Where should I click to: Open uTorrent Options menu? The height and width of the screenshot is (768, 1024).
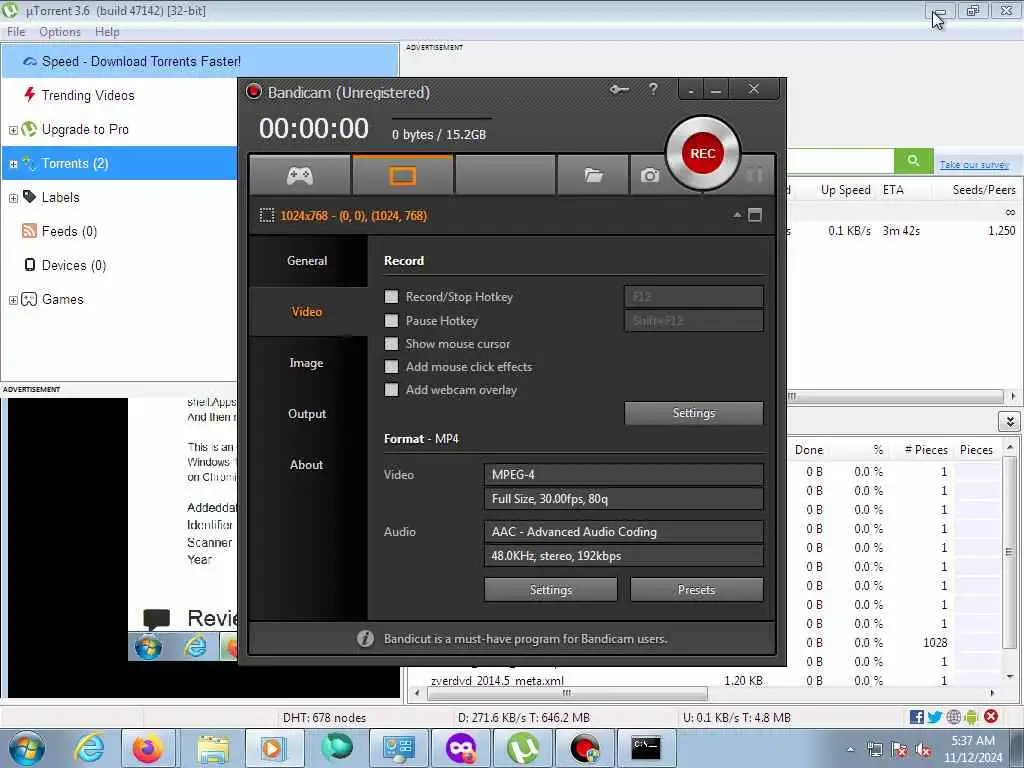(59, 32)
